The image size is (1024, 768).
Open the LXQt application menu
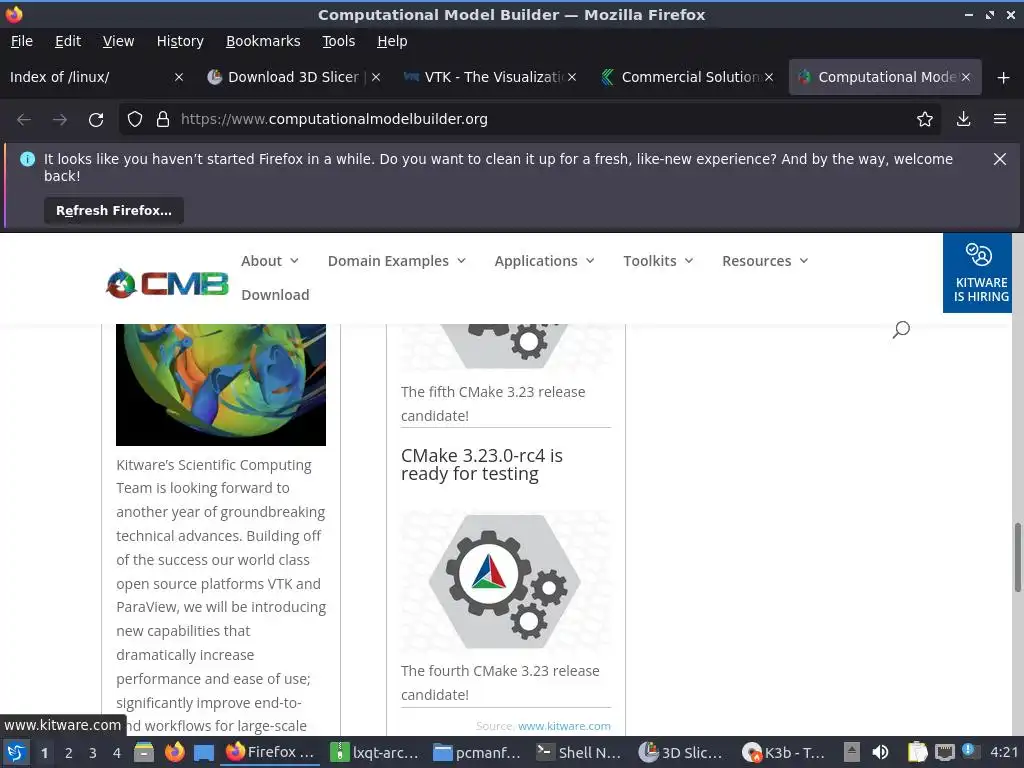[x=16, y=753]
